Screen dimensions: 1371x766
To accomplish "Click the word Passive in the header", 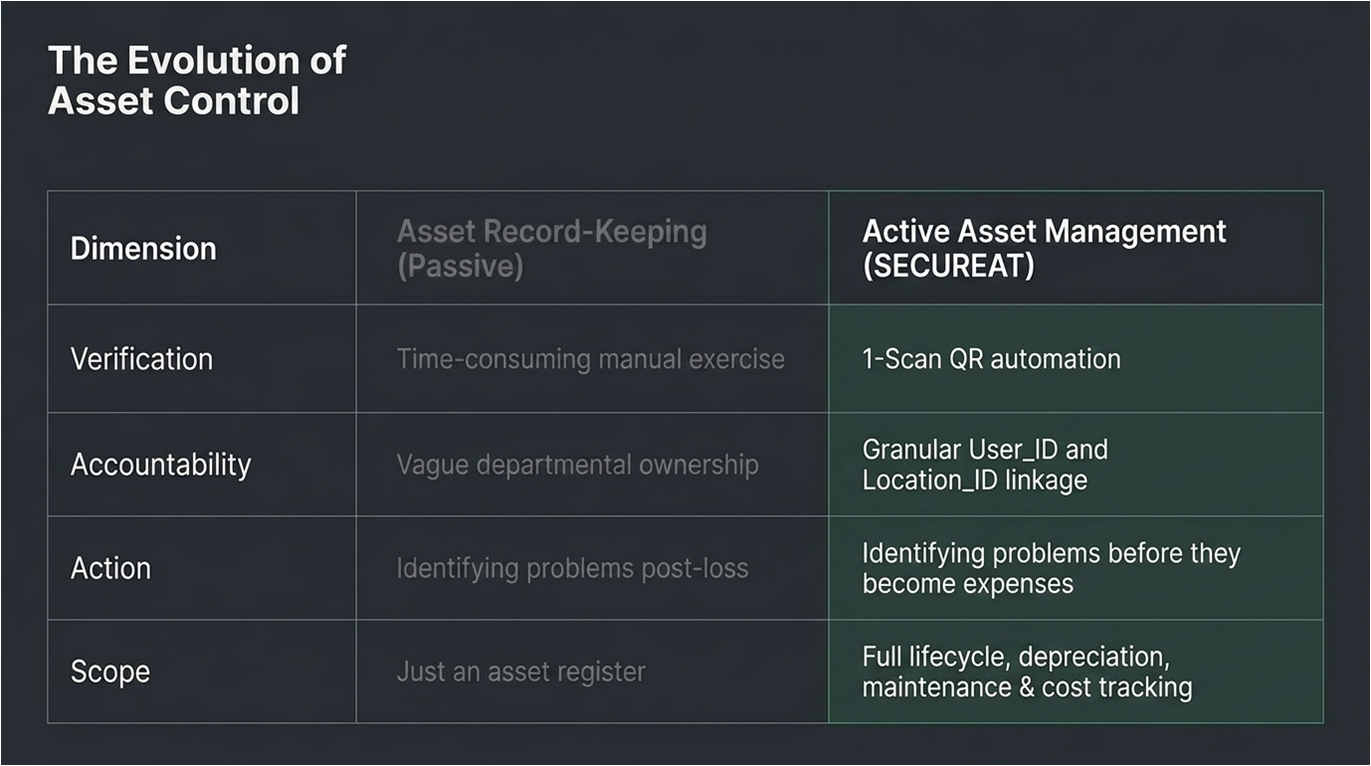I will coord(460,268).
